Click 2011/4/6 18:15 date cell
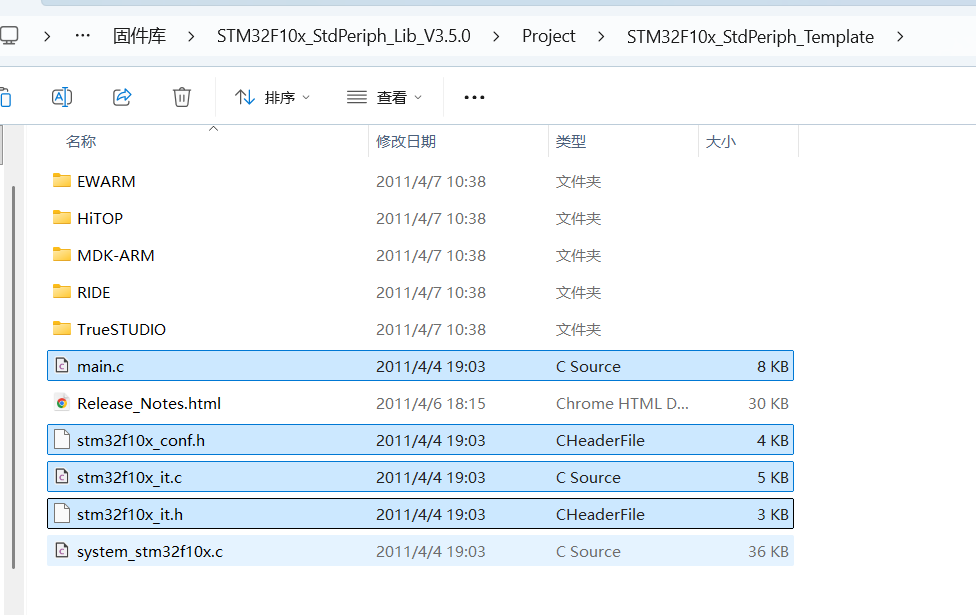The height and width of the screenshot is (615, 976). (x=431, y=403)
